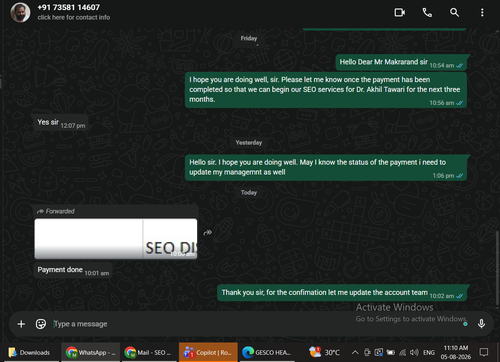Switch to GESCO HEA Edge window

267,352
